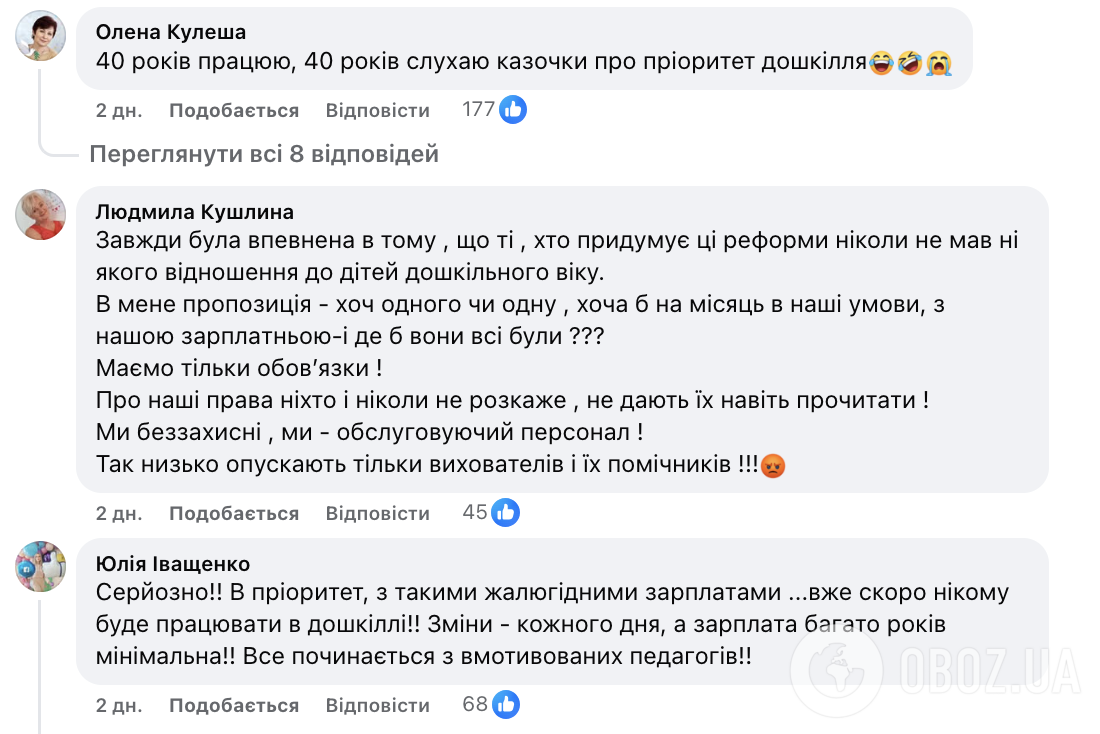
Task: Click the 2 дн. timestamp on the first comment
Action: [118, 110]
